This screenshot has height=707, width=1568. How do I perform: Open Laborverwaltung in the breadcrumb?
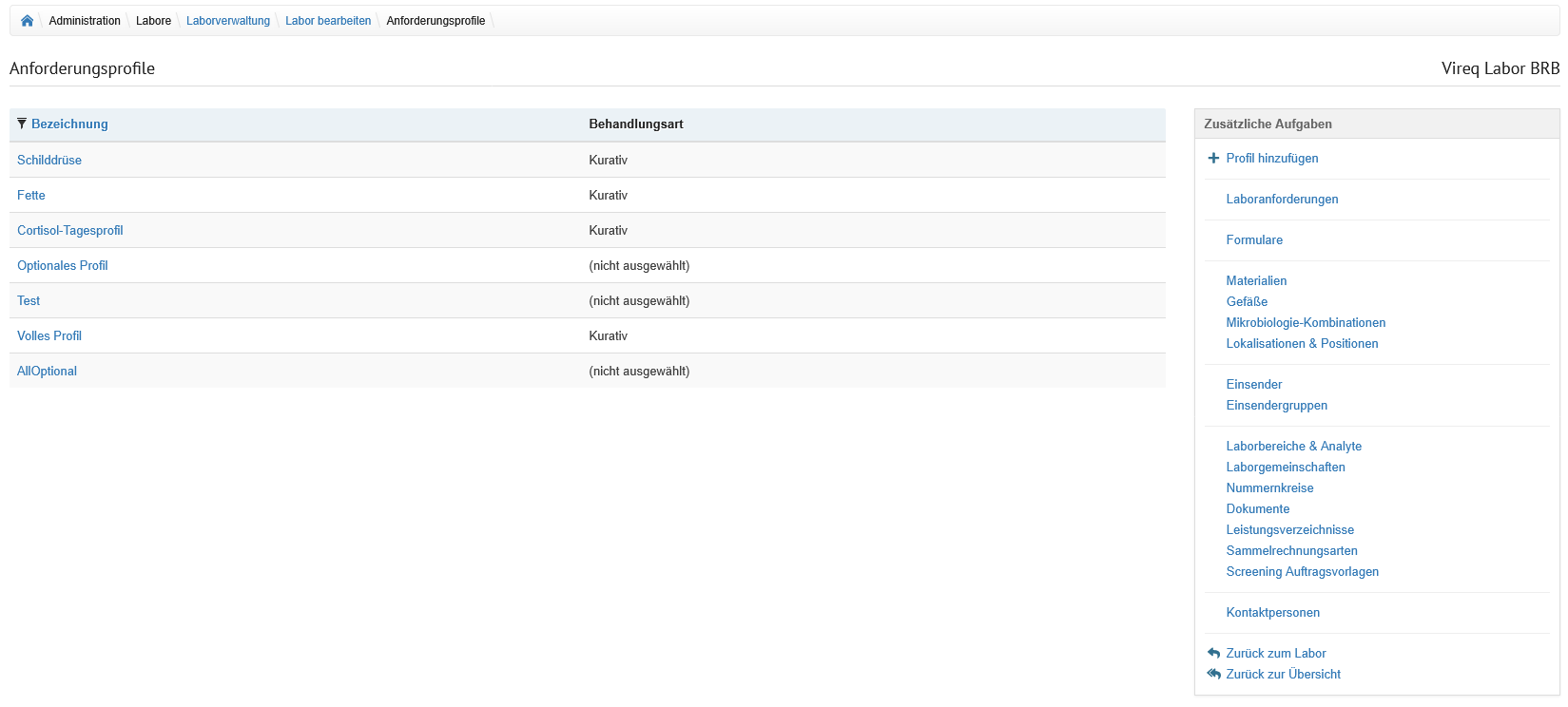pos(228,21)
